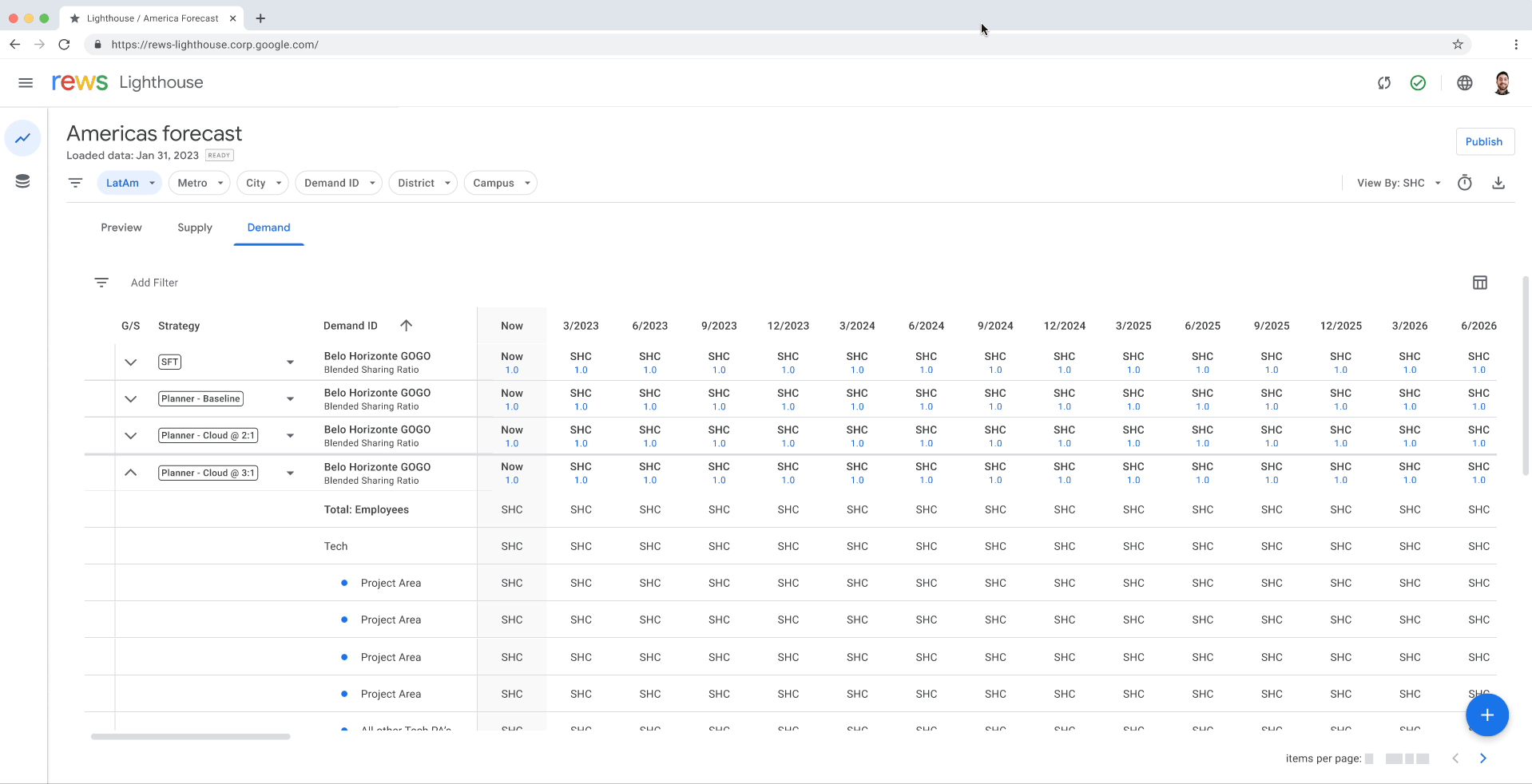Expand the SFT strategy row
The image size is (1532, 784).
131,362
